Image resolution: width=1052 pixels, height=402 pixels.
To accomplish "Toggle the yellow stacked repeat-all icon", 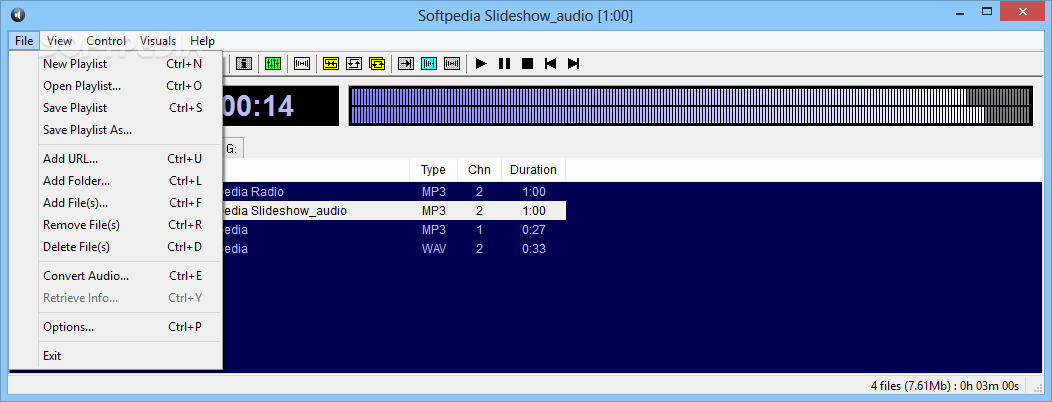I will point(377,64).
